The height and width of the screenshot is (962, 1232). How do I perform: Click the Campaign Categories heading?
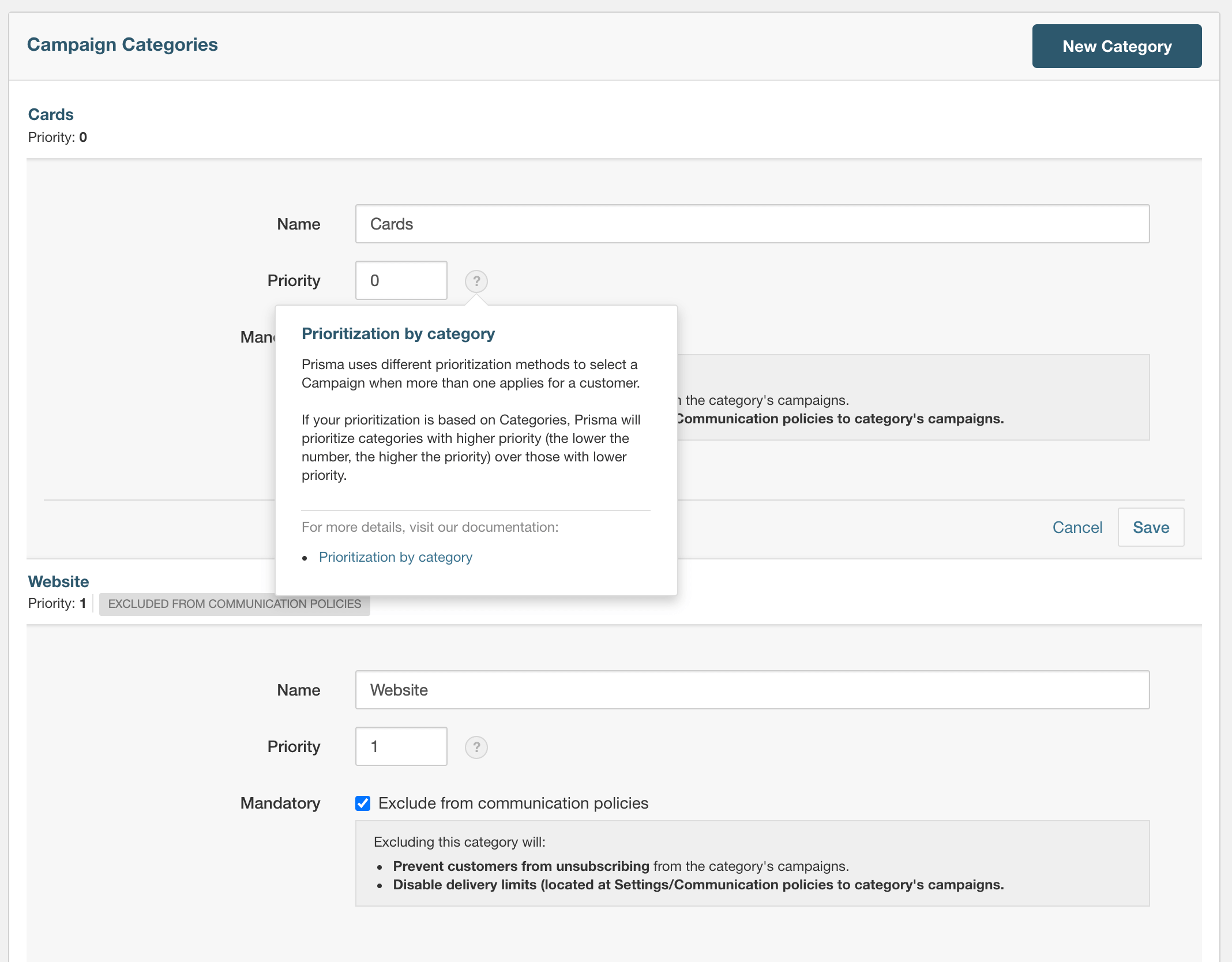coord(122,44)
